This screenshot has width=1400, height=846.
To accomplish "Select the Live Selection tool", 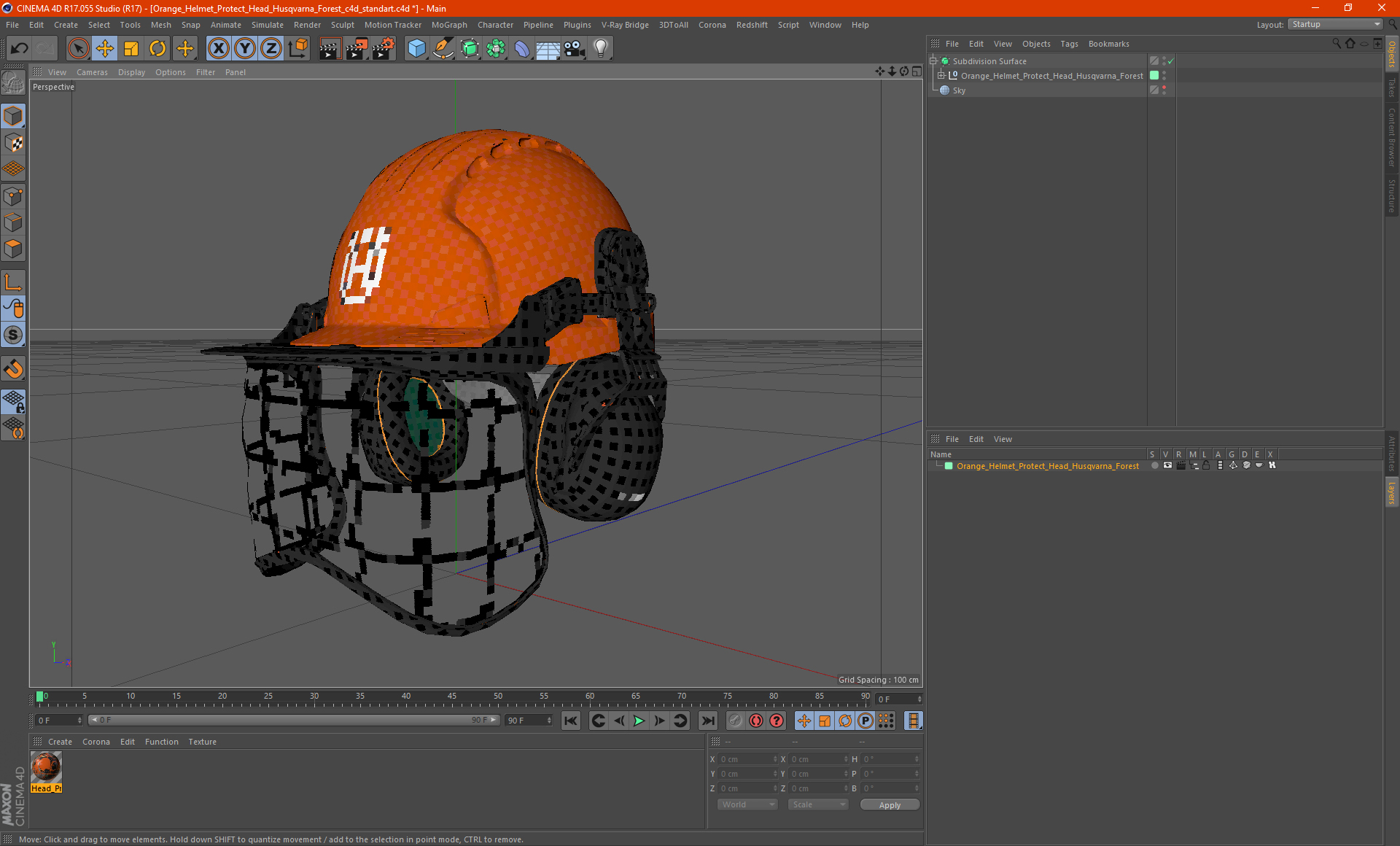I will [x=78, y=49].
